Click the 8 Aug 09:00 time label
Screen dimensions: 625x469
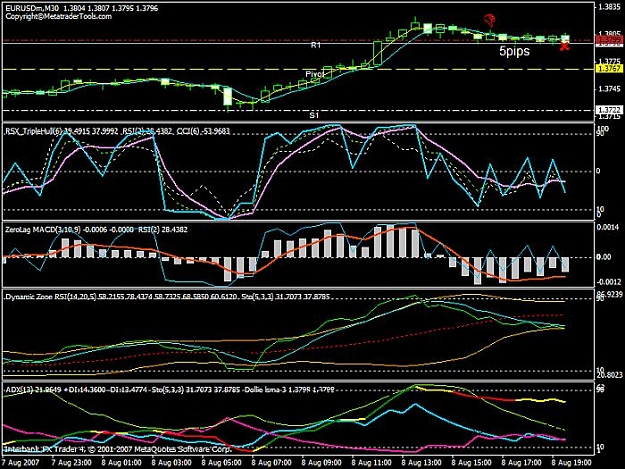(321, 463)
